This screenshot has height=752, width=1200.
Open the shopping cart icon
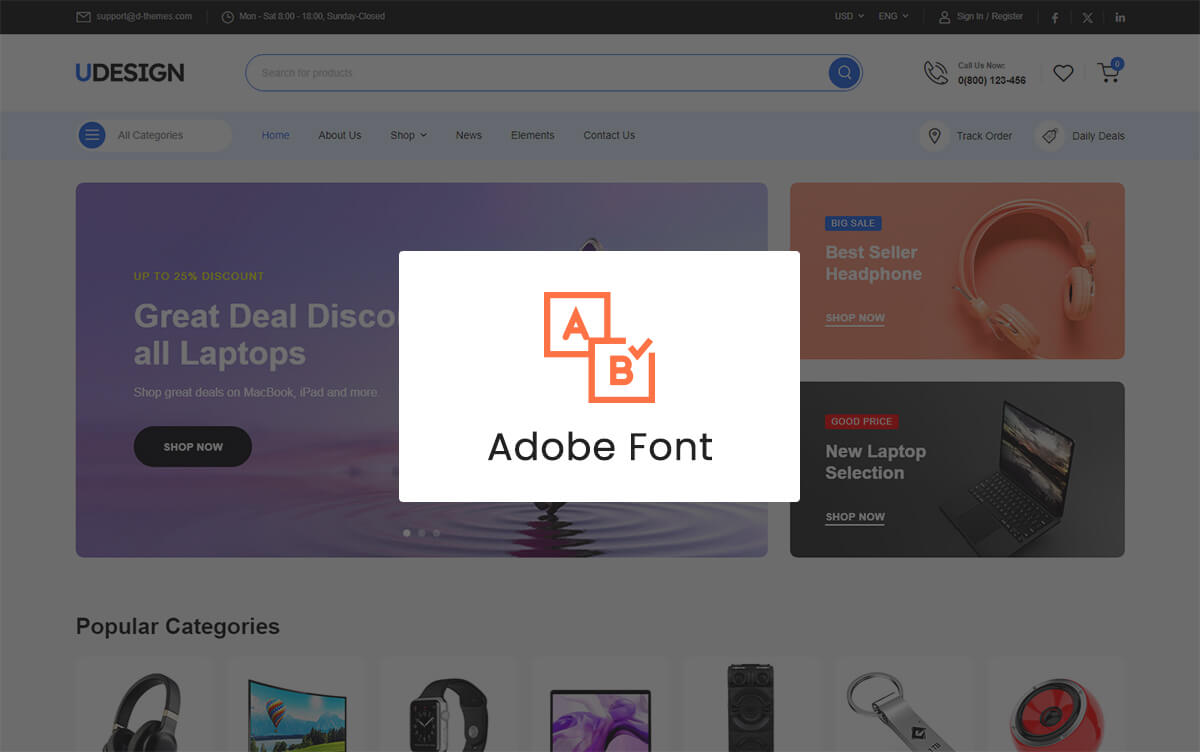coord(1108,73)
